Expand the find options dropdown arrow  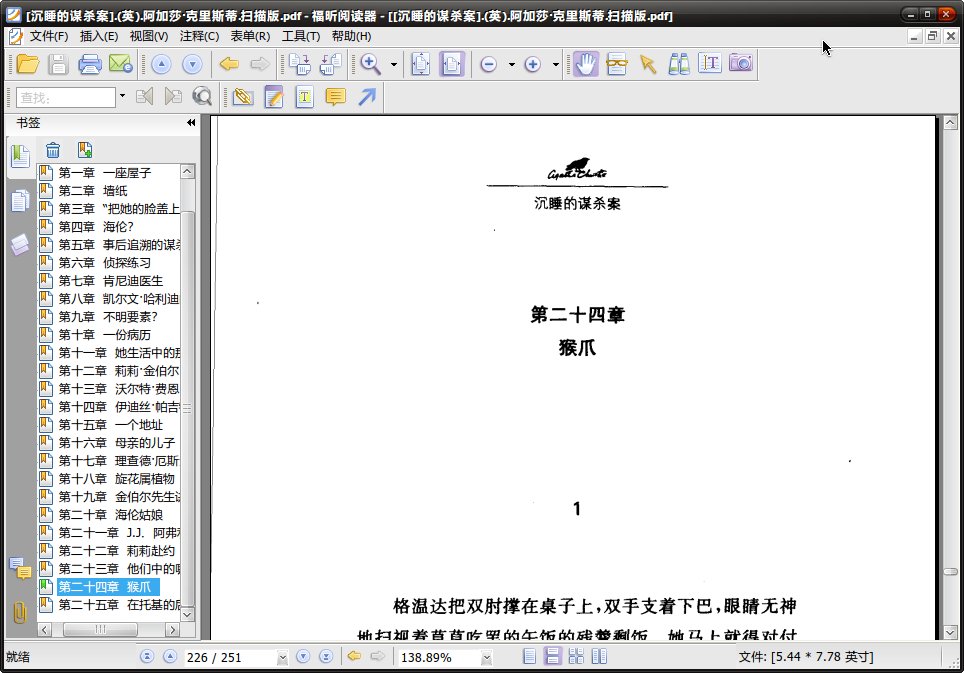click(x=122, y=96)
